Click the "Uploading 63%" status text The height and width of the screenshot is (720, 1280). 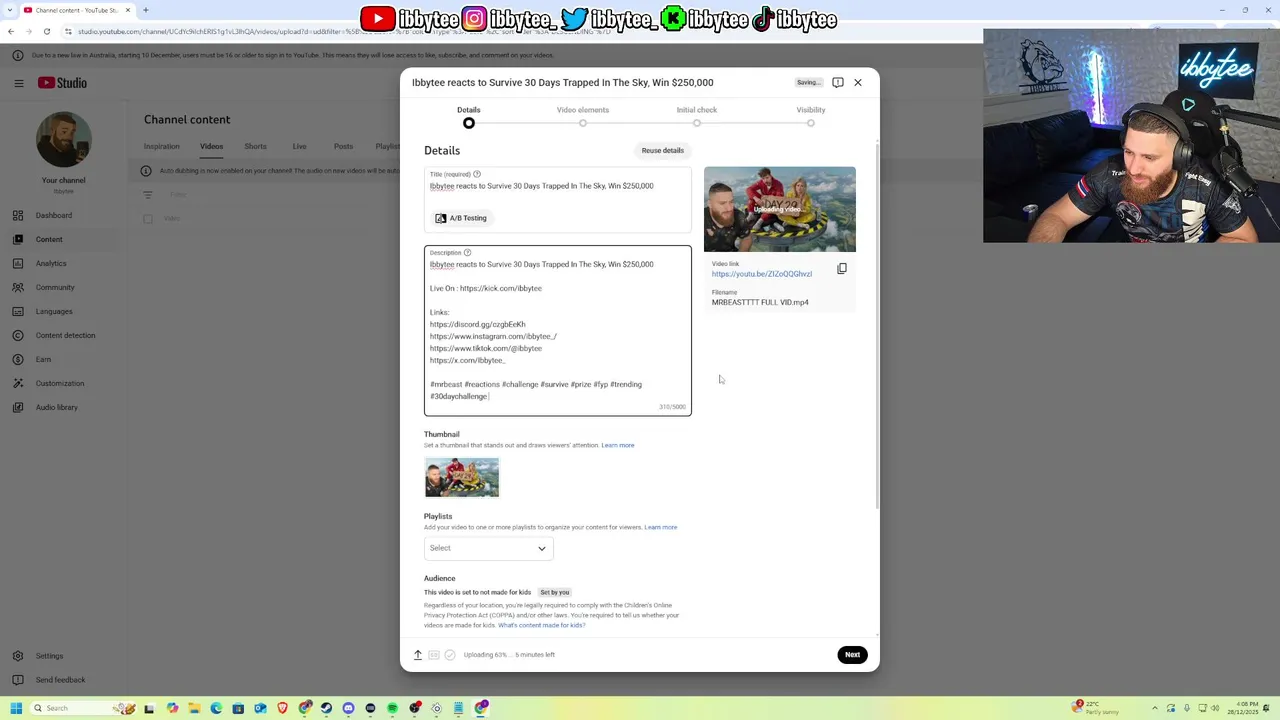click(x=509, y=655)
